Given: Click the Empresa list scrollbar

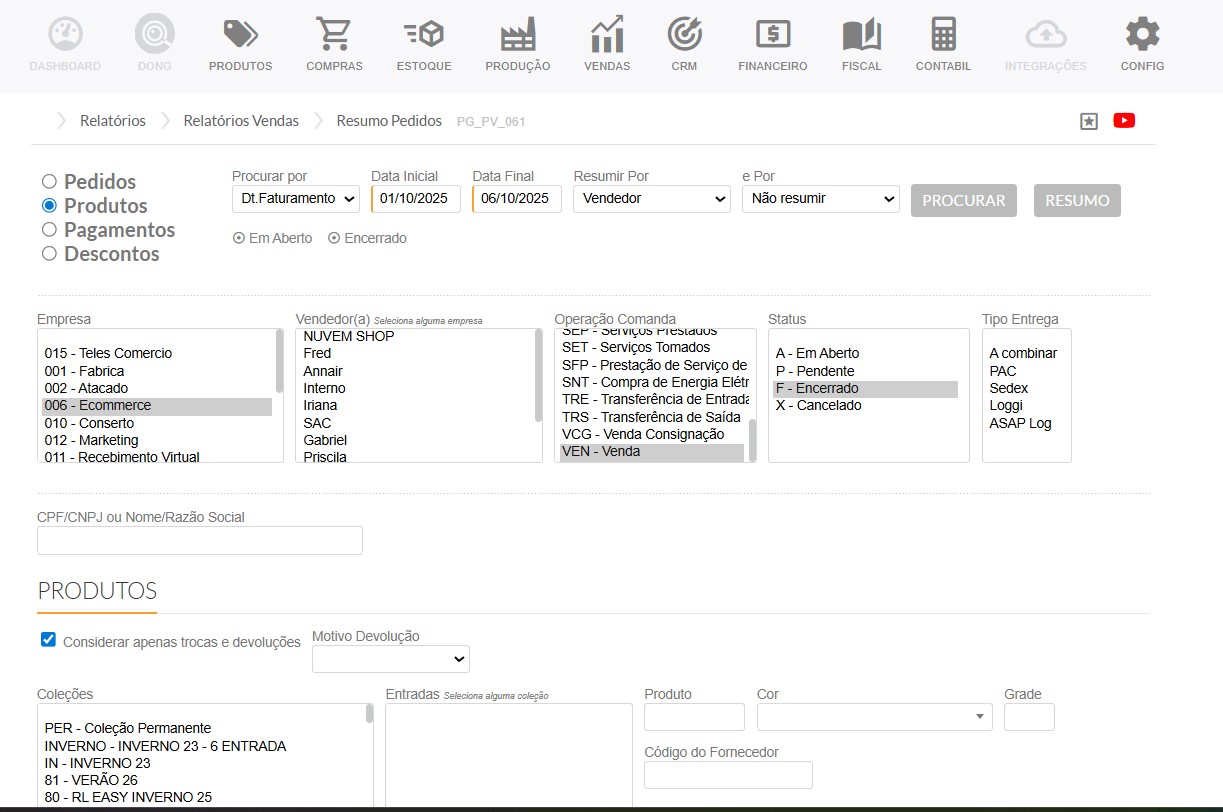Looking at the screenshot, I should [279, 362].
